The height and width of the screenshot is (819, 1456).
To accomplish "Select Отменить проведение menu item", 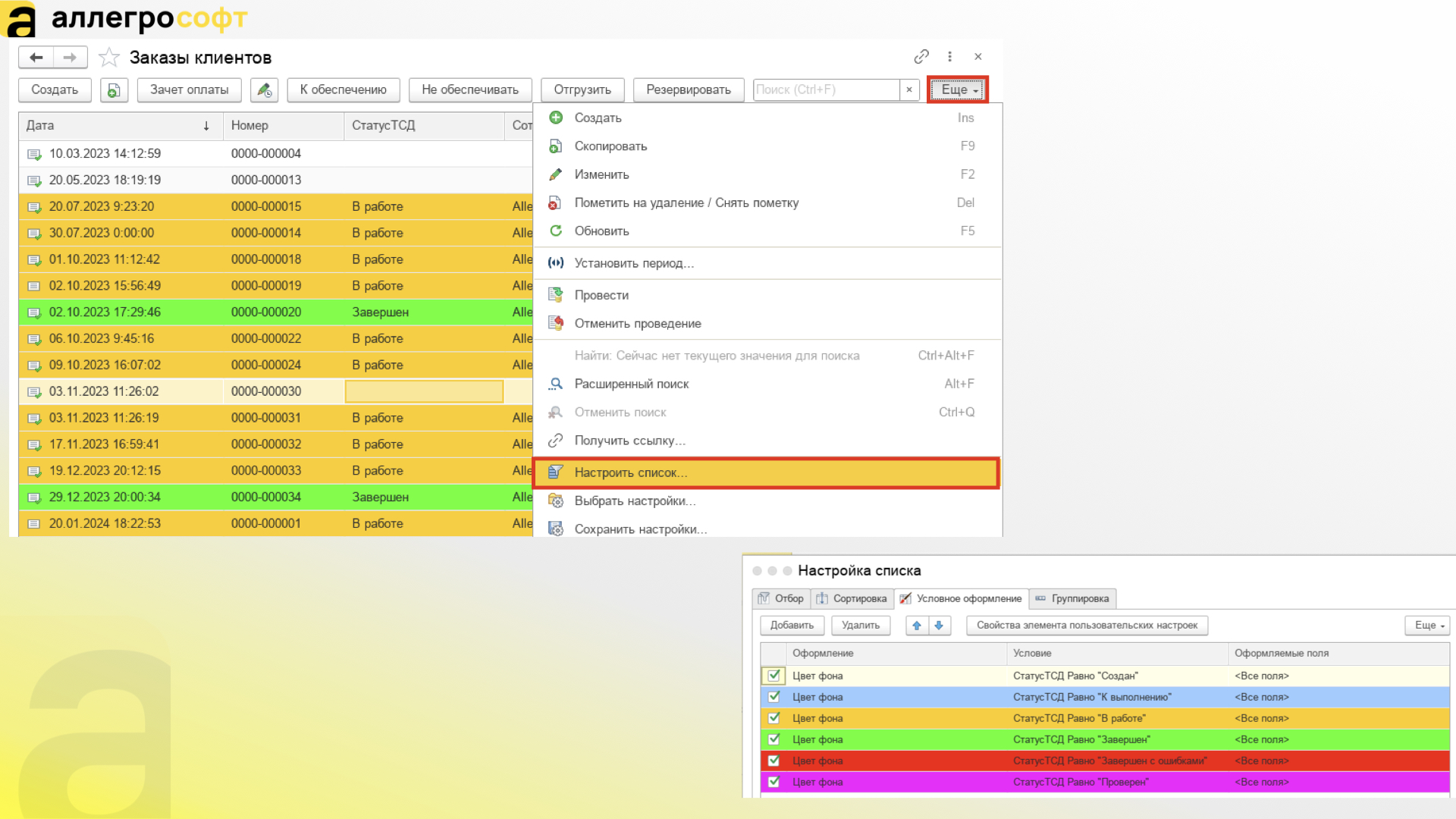I will pyautogui.click(x=767, y=323).
